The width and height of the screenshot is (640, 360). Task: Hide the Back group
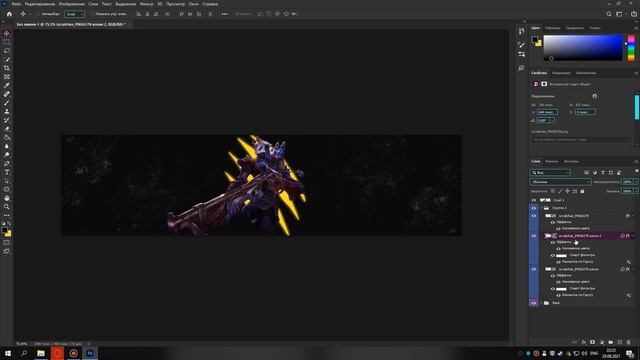pyautogui.click(x=534, y=303)
